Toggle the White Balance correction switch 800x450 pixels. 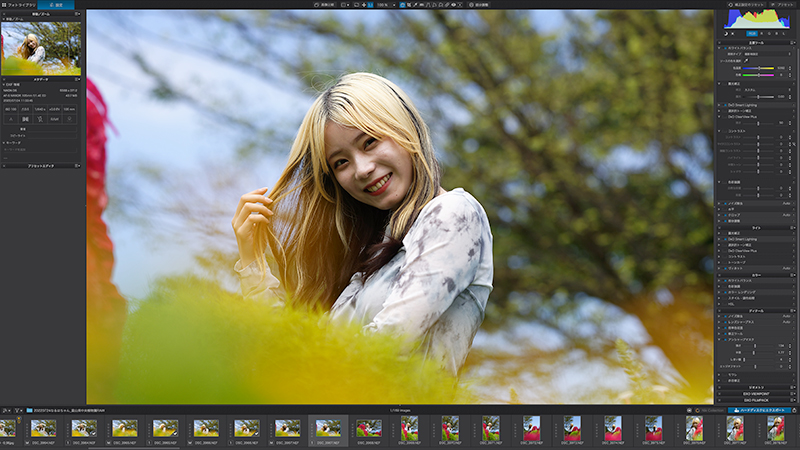pyautogui.click(x=726, y=48)
